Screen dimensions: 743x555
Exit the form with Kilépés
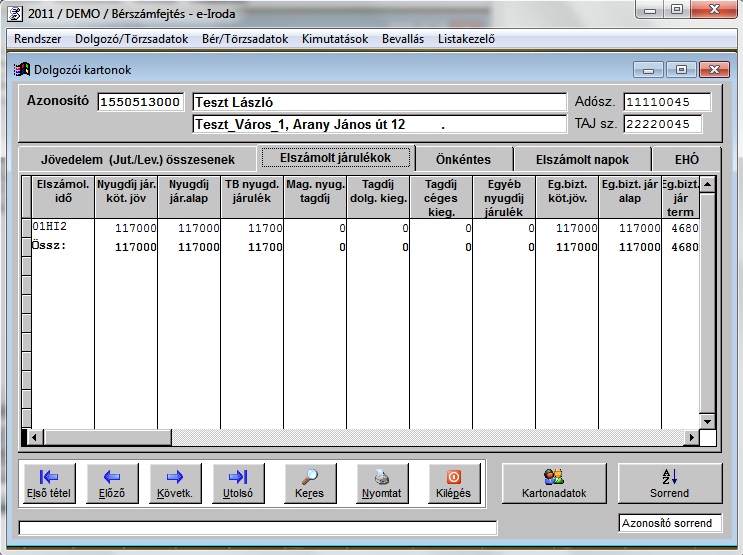(x=454, y=483)
